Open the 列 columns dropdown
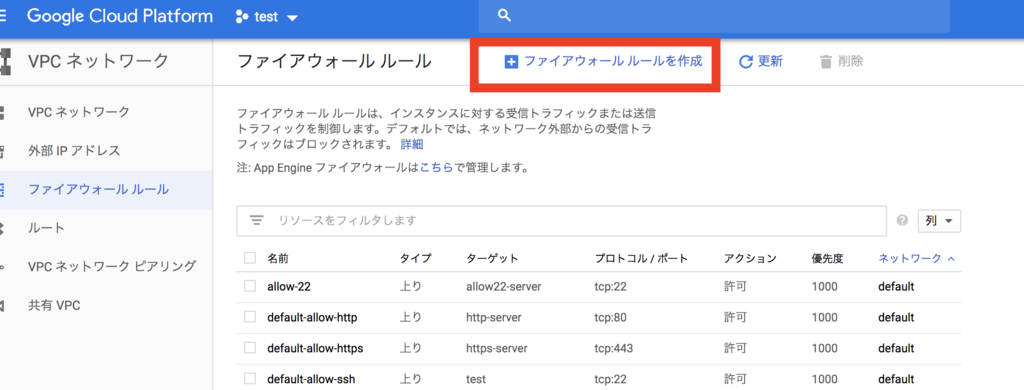 [939, 221]
